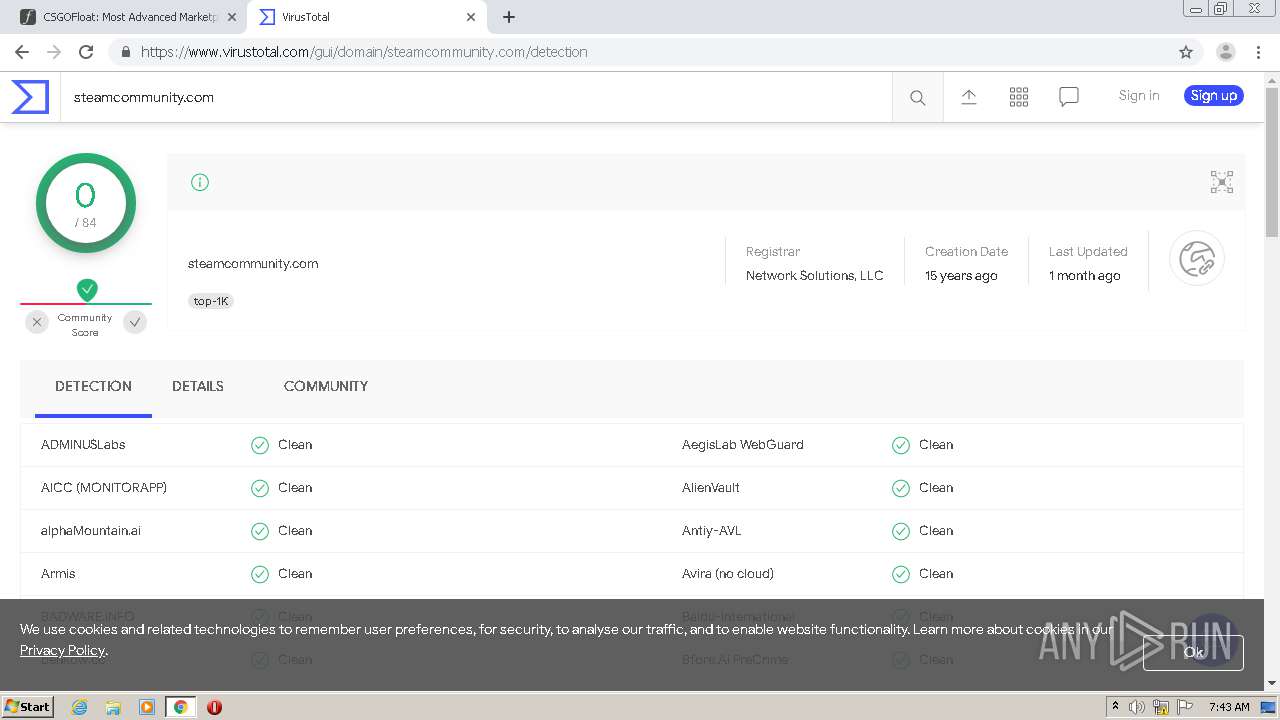This screenshot has height=720, width=1280.
Task: Open the comments speech bubble icon
Action: click(x=1068, y=96)
